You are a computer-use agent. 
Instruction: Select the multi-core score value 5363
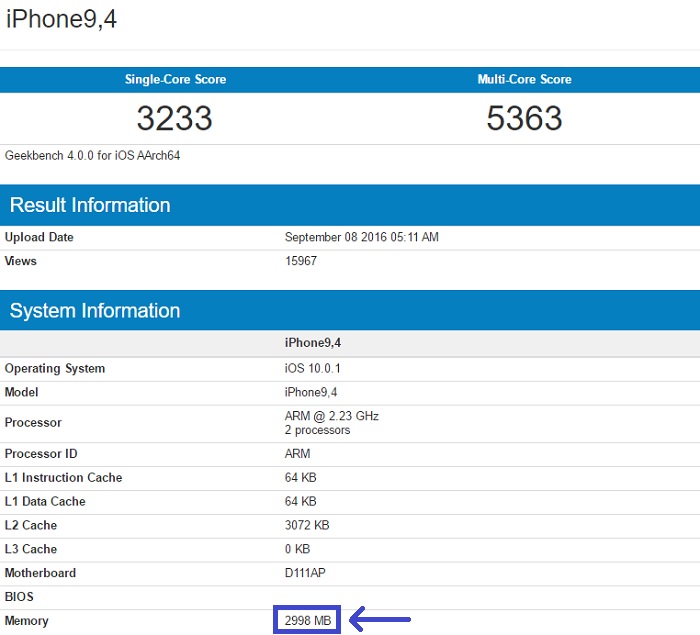(x=524, y=118)
